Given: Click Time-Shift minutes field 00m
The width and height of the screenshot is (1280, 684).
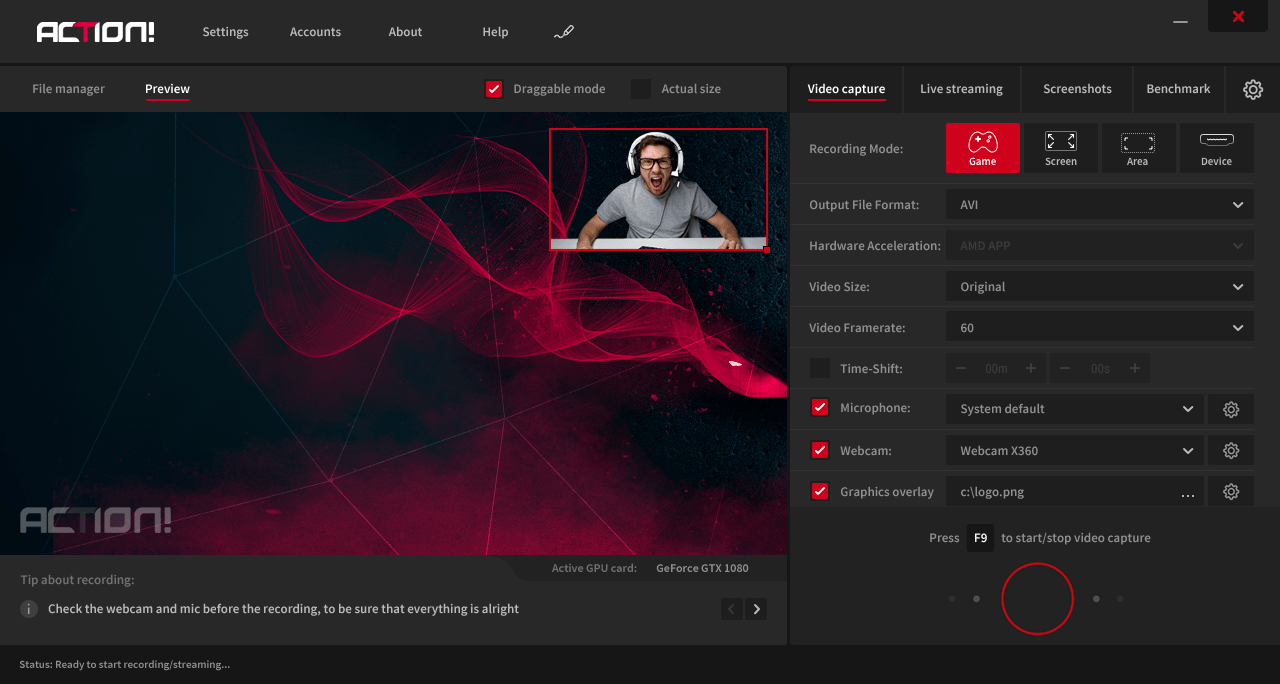Looking at the screenshot, I should tap(996, 368).
